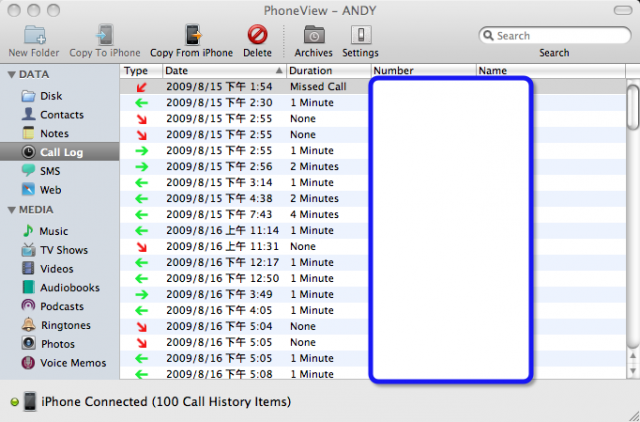Click the scrollbar up arrow
Image resolution: width=640 pixels, height=422 pixels.
(633, 357)
